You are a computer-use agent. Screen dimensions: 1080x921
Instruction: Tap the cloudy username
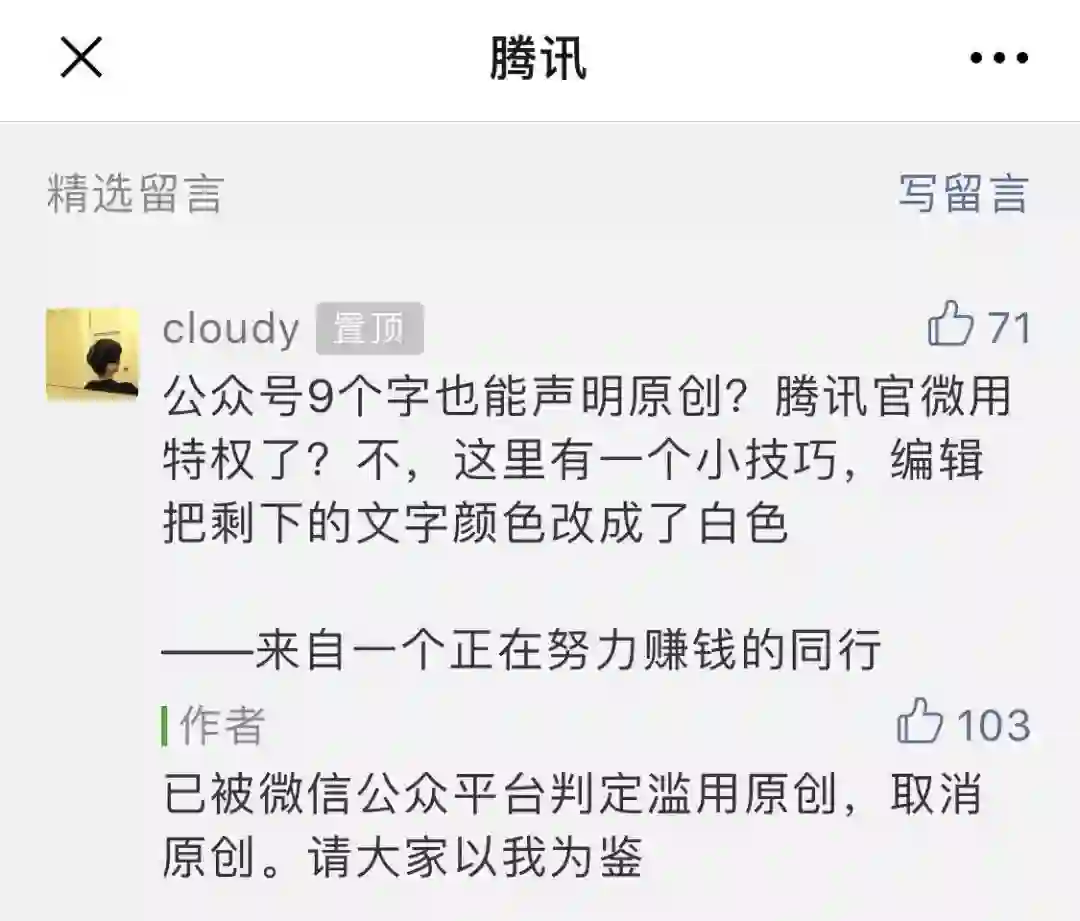231,328
